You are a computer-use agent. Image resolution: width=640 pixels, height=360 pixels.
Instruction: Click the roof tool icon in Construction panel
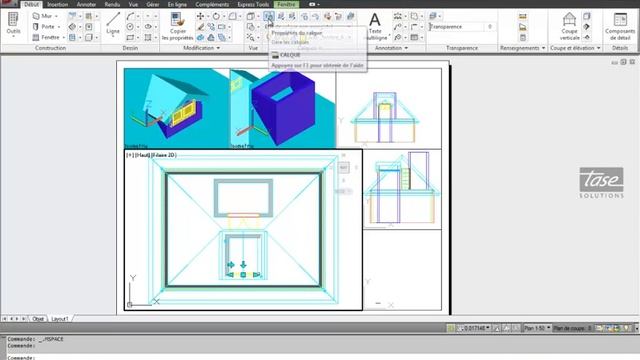coord(72,27)
